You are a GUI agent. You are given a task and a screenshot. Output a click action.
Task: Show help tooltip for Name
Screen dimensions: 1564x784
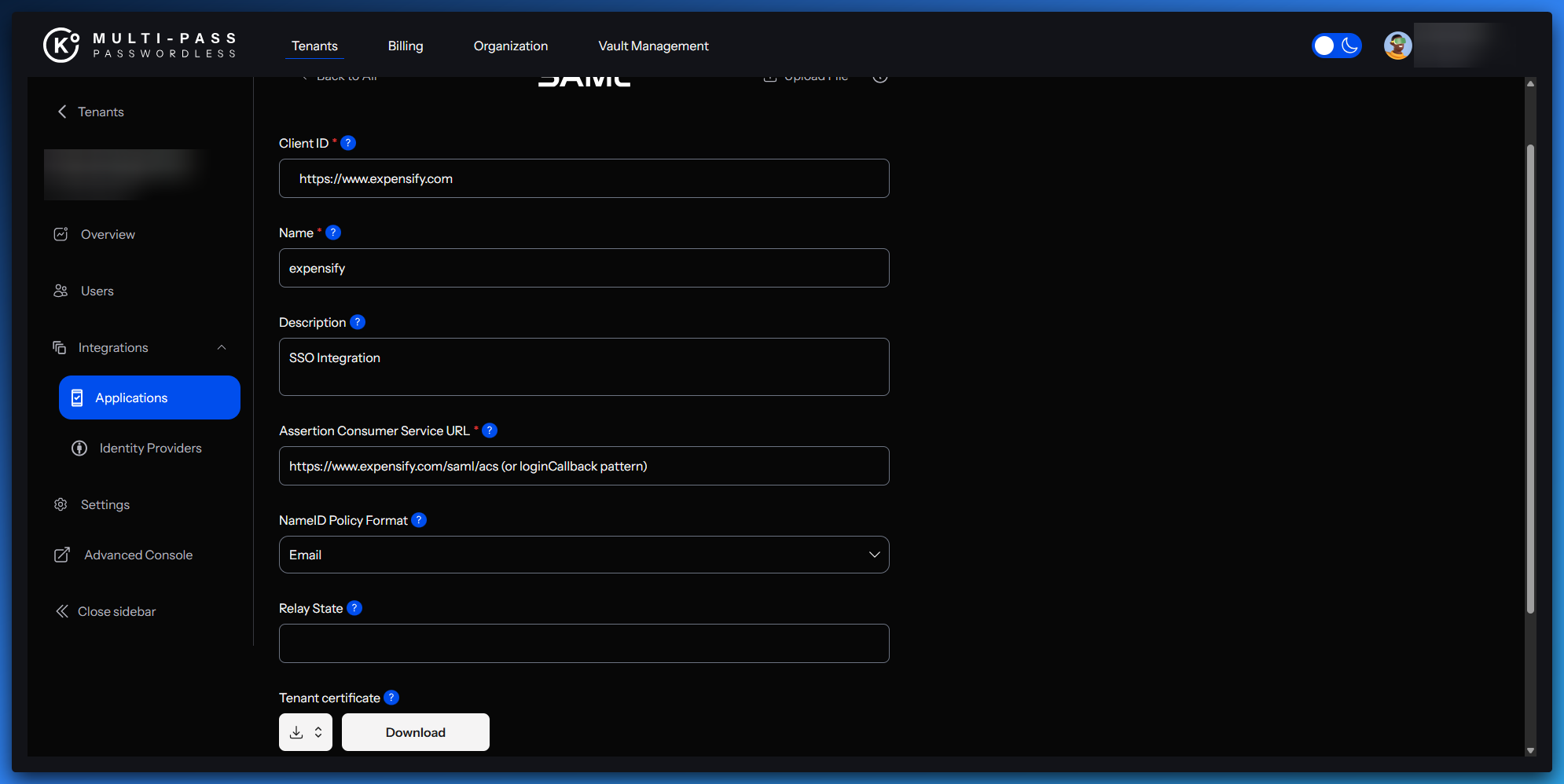tap(333, 233)
